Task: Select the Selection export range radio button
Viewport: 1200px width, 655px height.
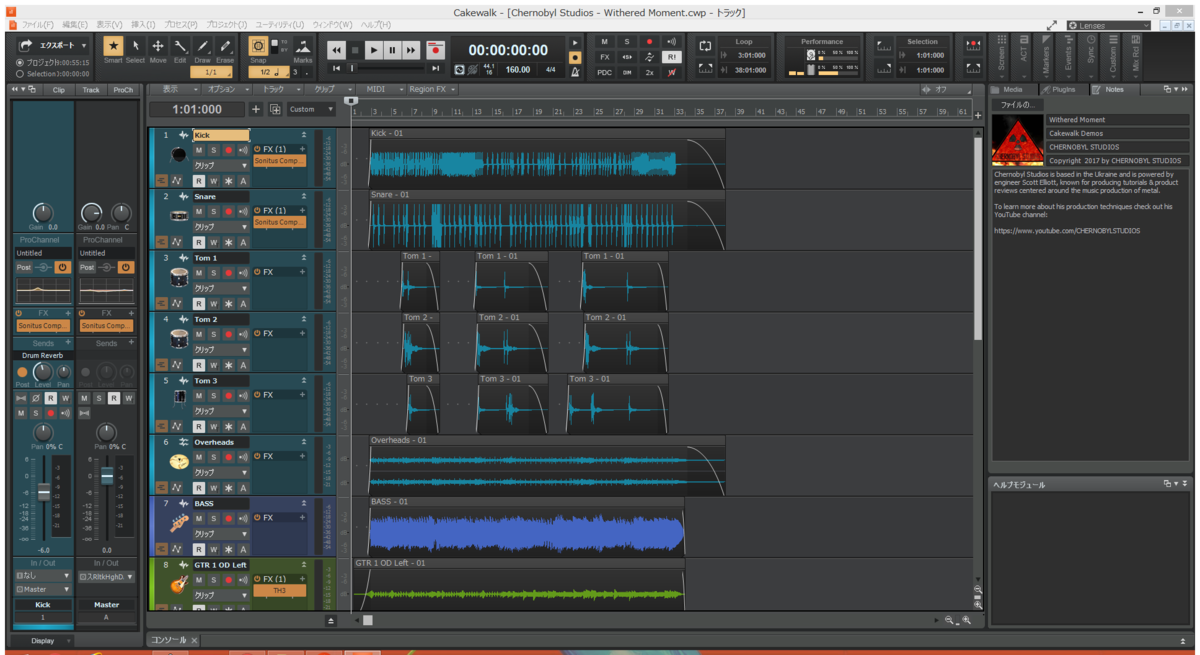Action: (21, 74)
